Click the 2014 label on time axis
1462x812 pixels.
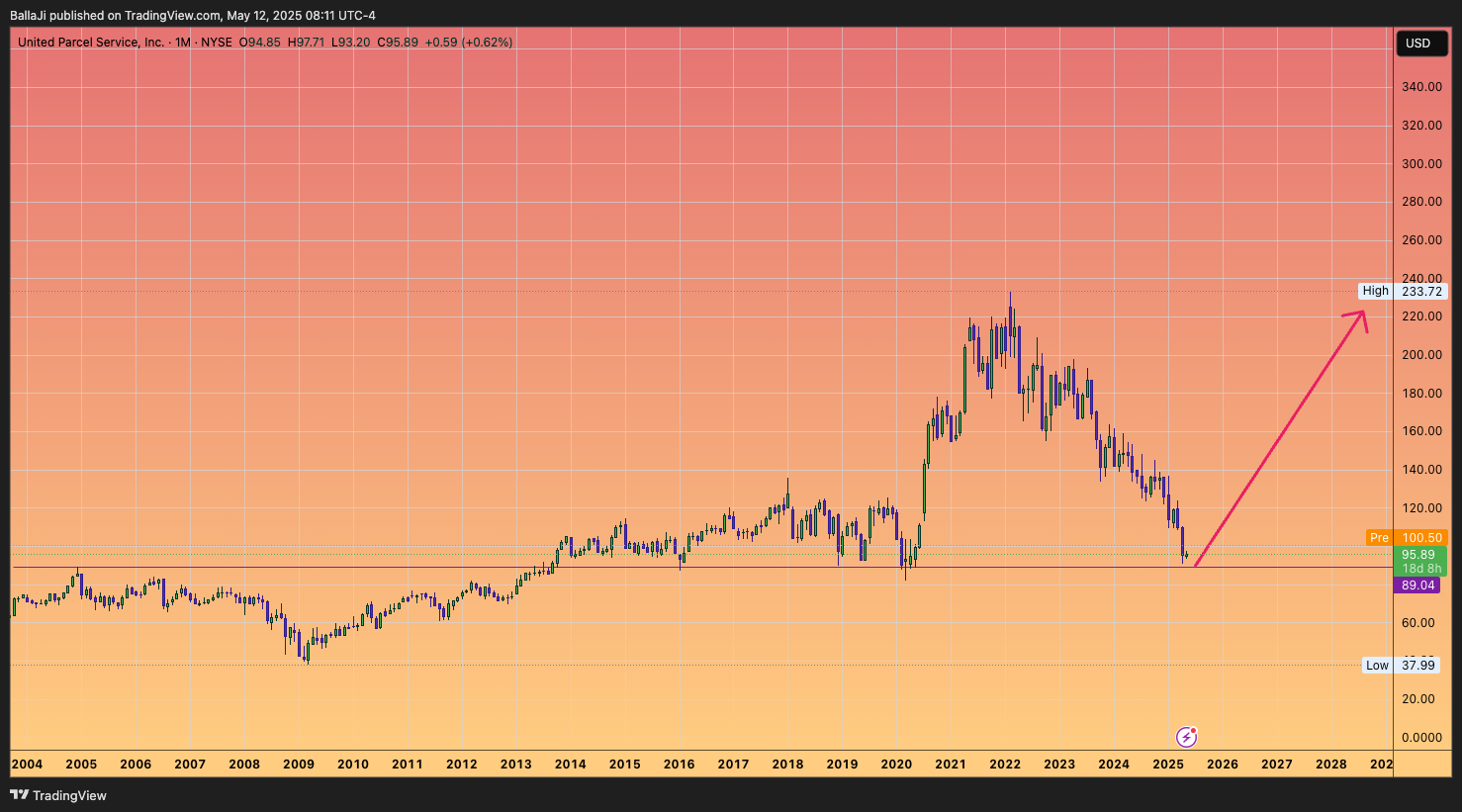coord(570,764)
